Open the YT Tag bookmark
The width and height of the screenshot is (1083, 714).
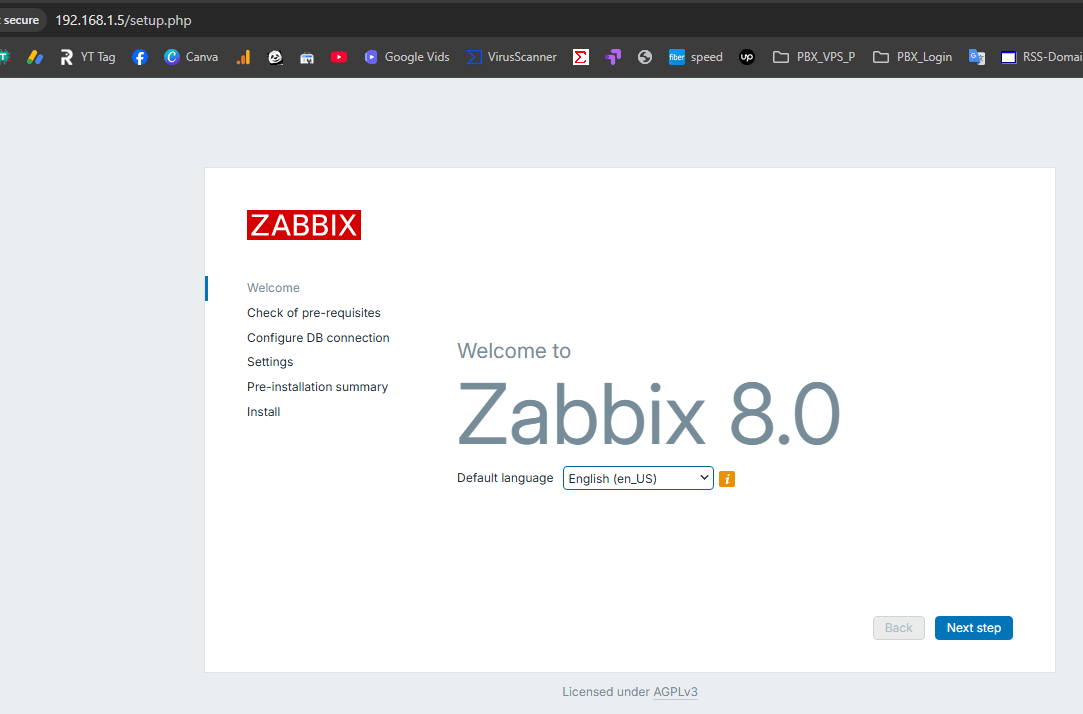pos(88,57)
